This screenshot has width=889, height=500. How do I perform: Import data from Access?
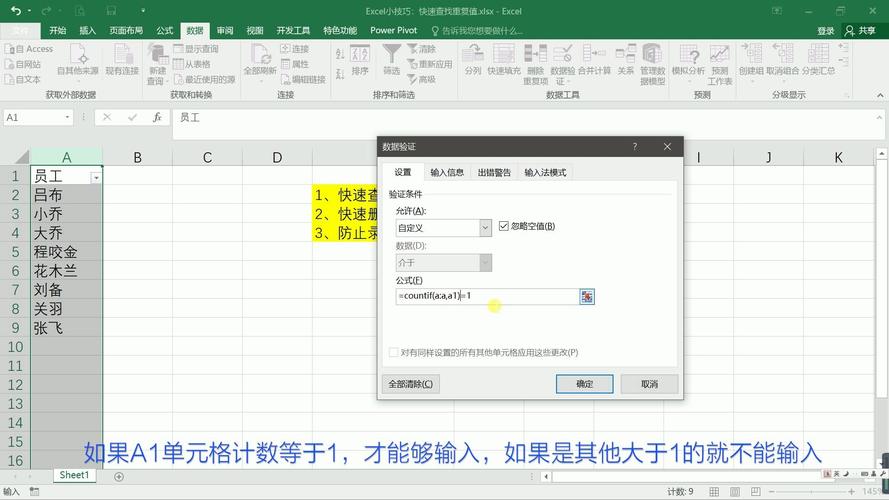pos(29,49)
